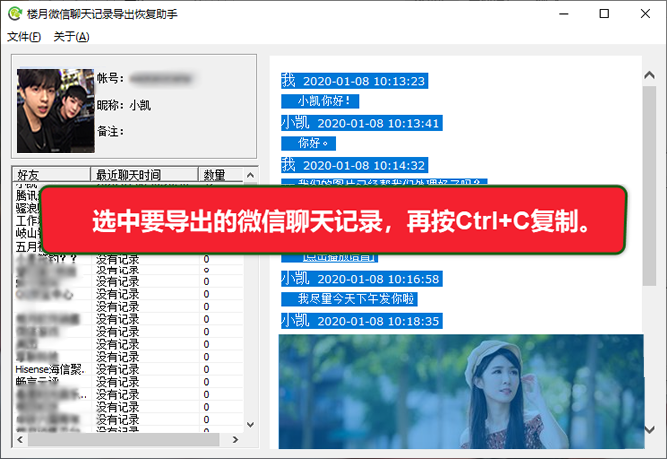
Task: Click the message 我尽量今天下午发你啦
Action: coord(349,299)
